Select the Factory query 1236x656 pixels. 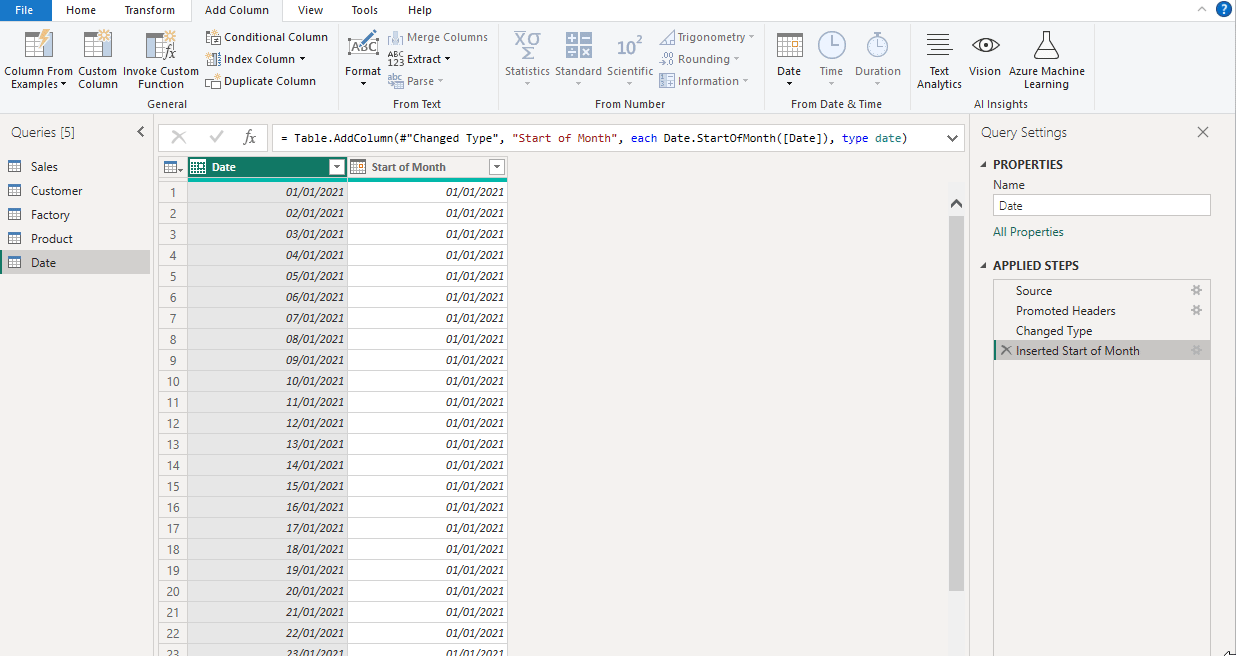[75, 215]
